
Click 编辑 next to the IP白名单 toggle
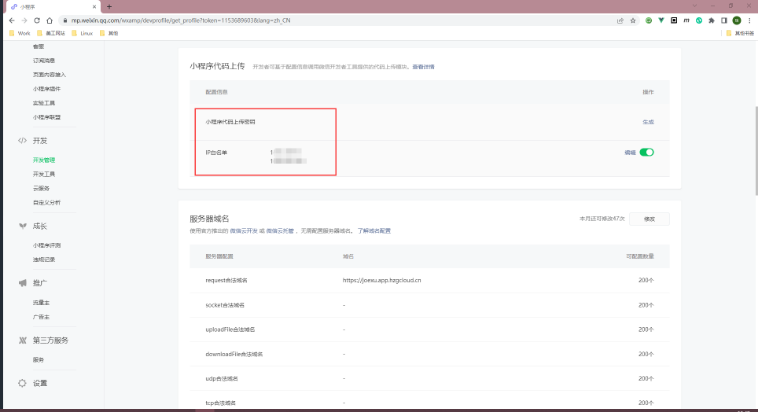[630, 152]
